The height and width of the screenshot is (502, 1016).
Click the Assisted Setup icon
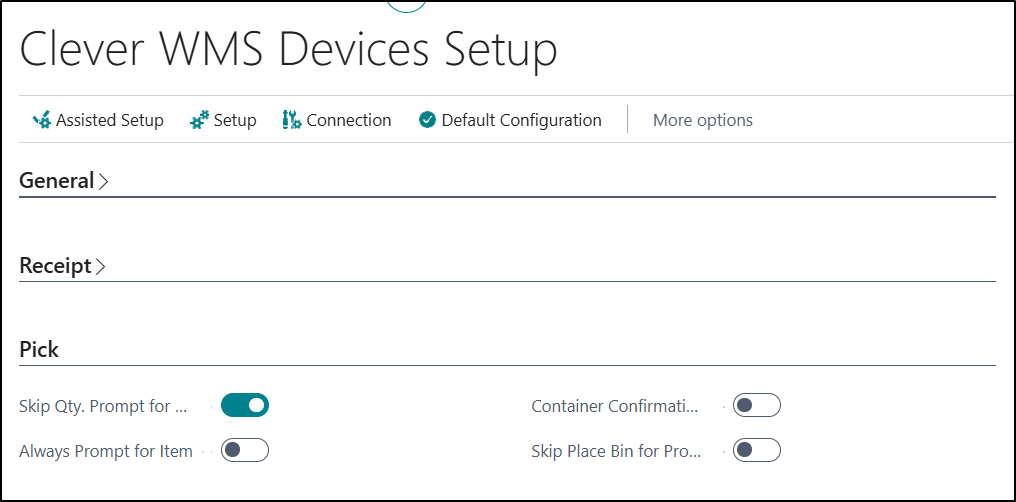(x=41, y=120)
